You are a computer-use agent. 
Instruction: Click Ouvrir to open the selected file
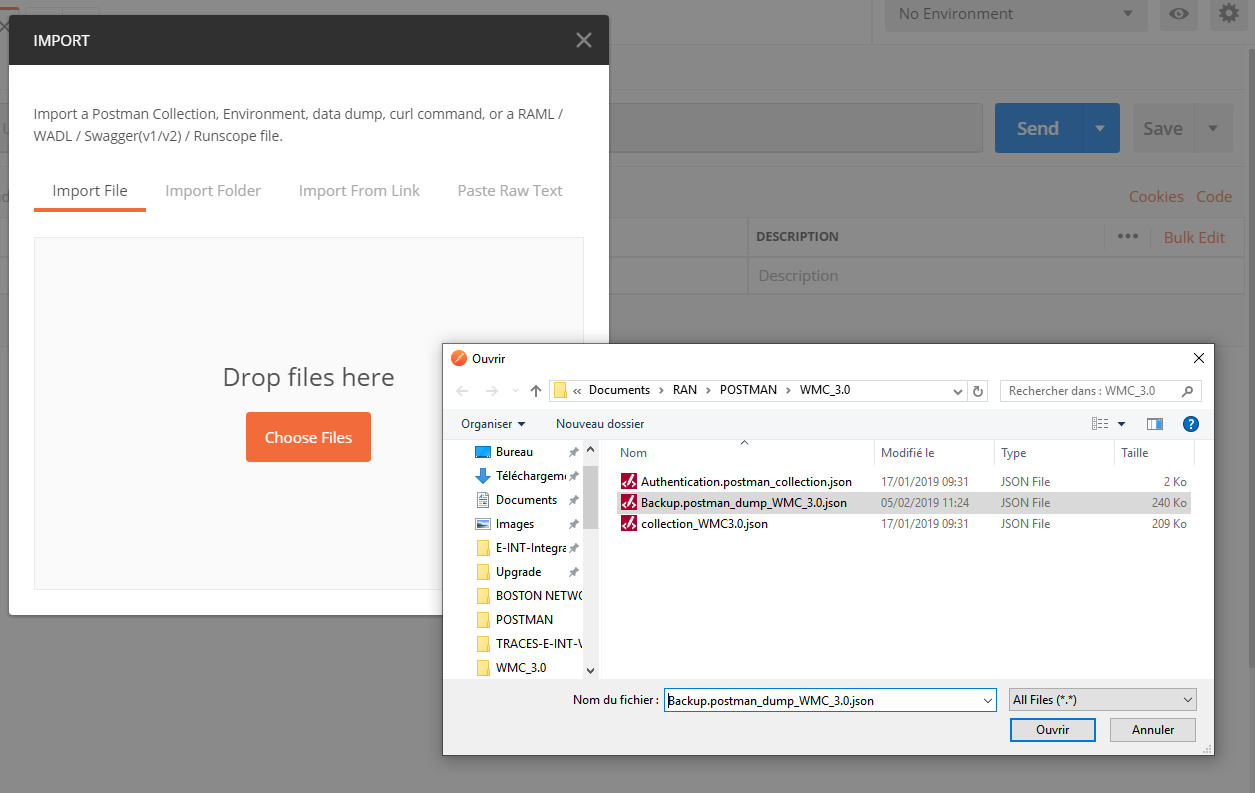[x=1052, y=730]
